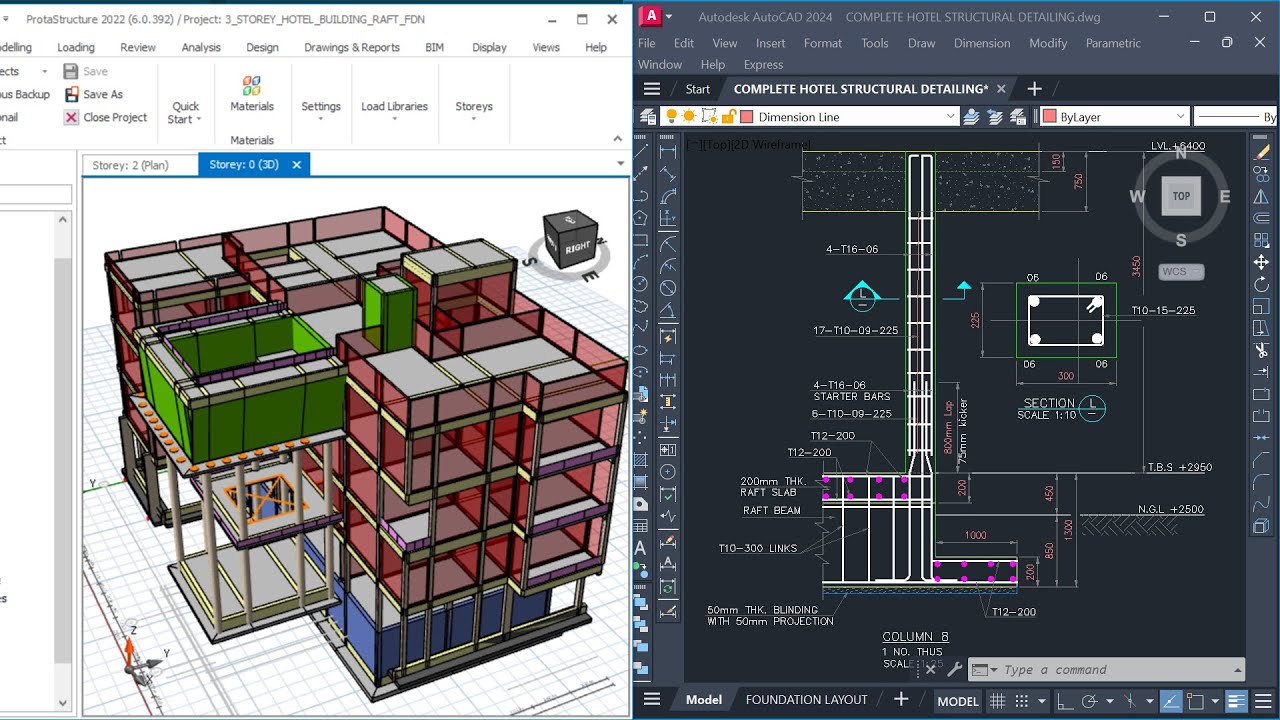Select the Aligned dimension tool
The height and width of the screenshot is (720, 1280).
click(x=667, y=173)
